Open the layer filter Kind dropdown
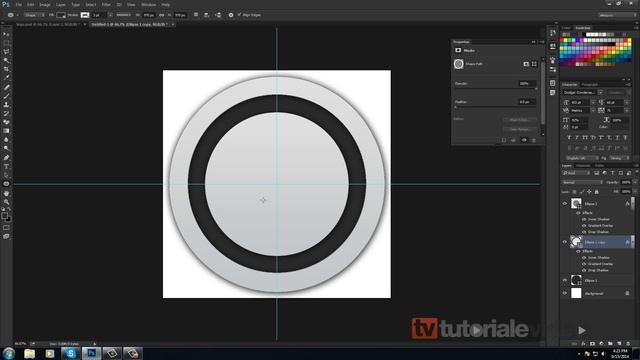This screenshot has width=640, height=360. [576, 173]
